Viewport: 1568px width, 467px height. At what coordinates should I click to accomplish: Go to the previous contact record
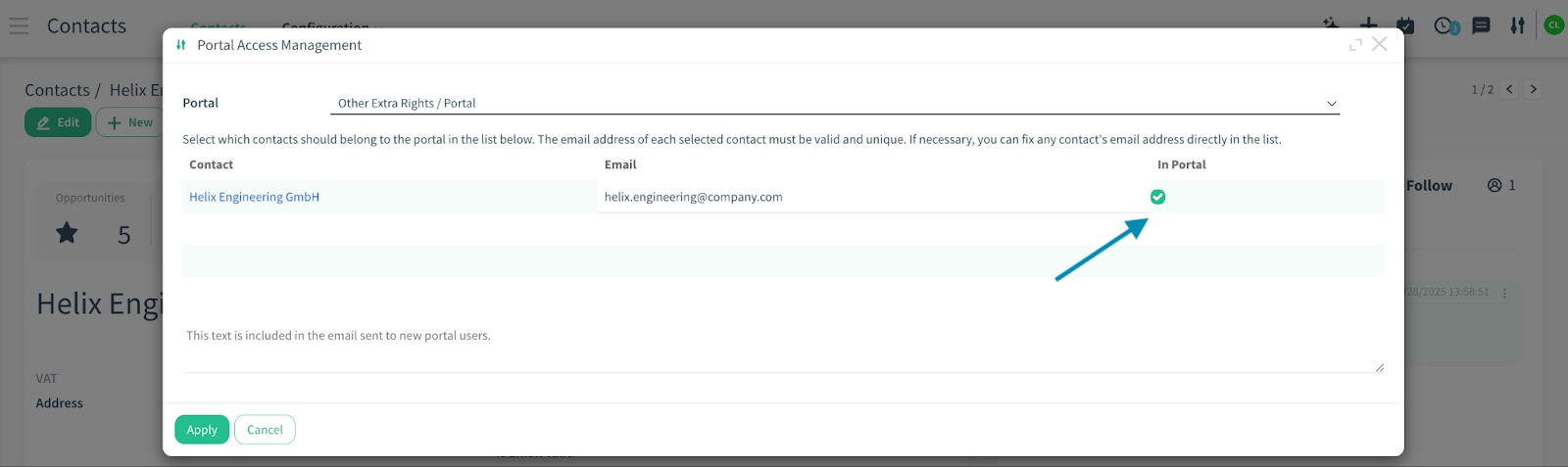tap(1510, 89)
